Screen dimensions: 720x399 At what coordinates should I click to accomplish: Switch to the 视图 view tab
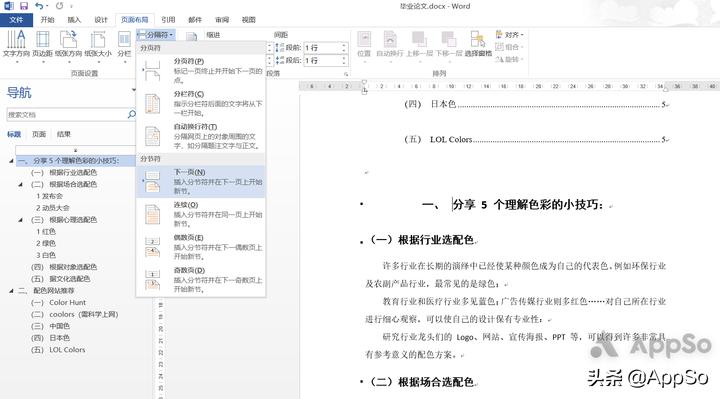tap(248, 20)
